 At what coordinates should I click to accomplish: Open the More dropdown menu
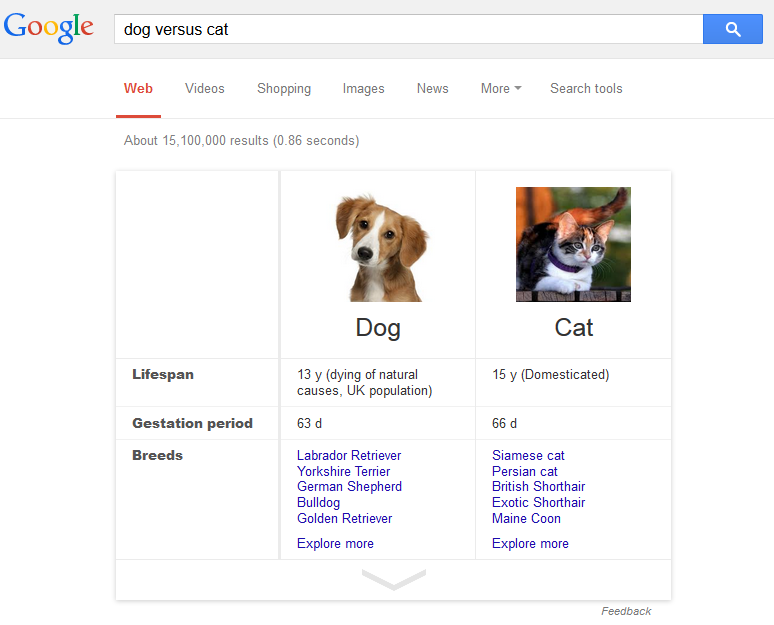501,88
